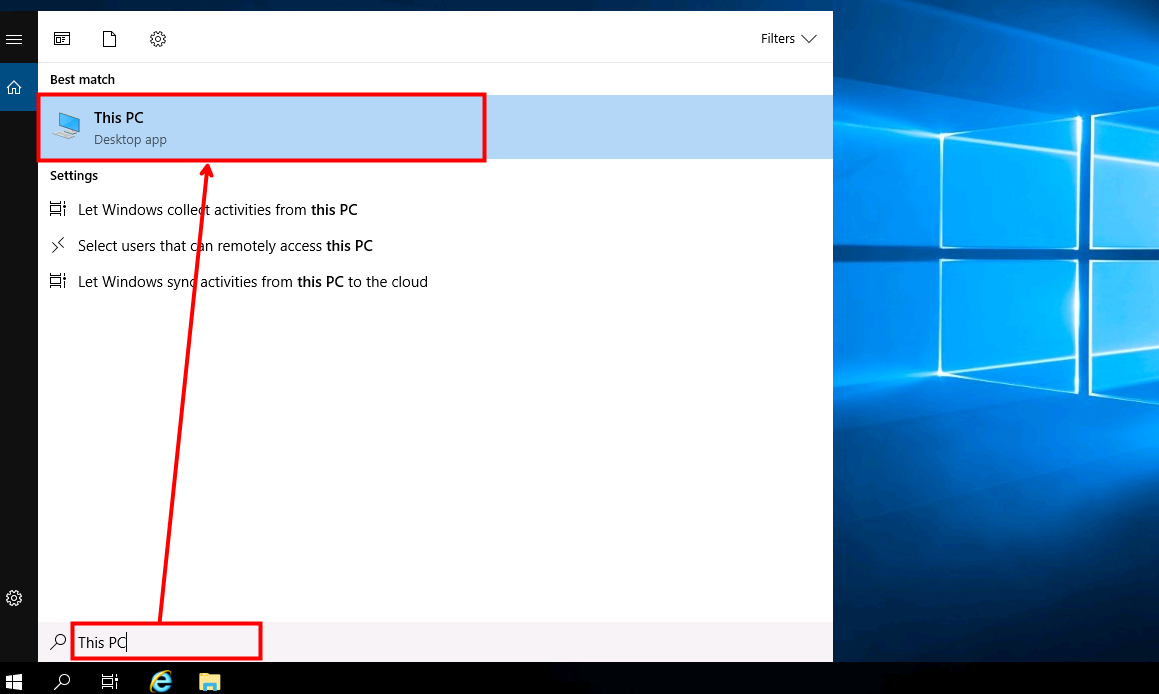Open Task View on taskbar

pyautogui.click(x=109, y=681)
